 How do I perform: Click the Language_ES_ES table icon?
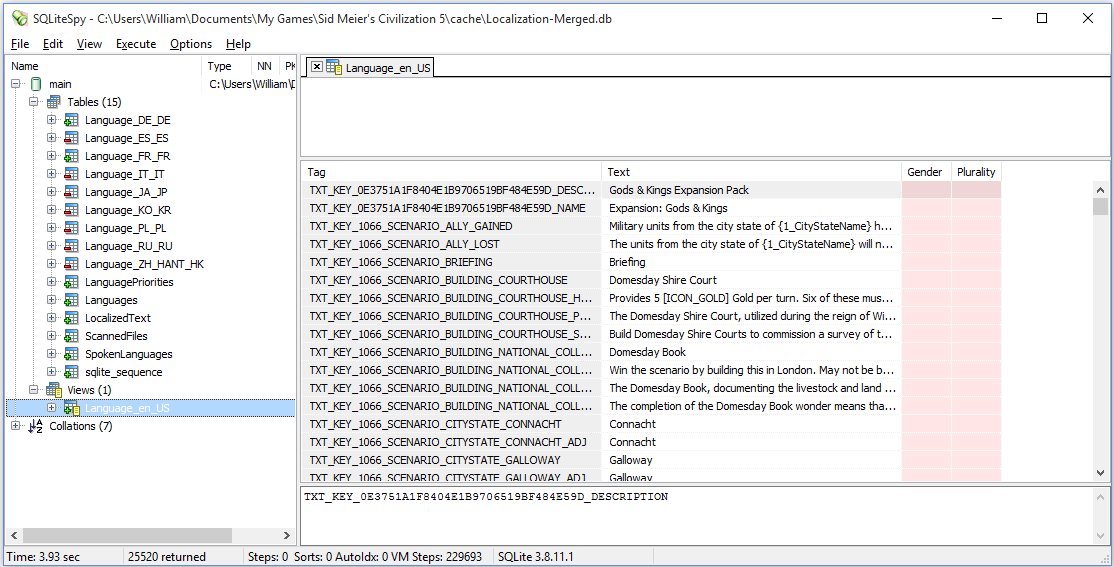tap(71, 138)
